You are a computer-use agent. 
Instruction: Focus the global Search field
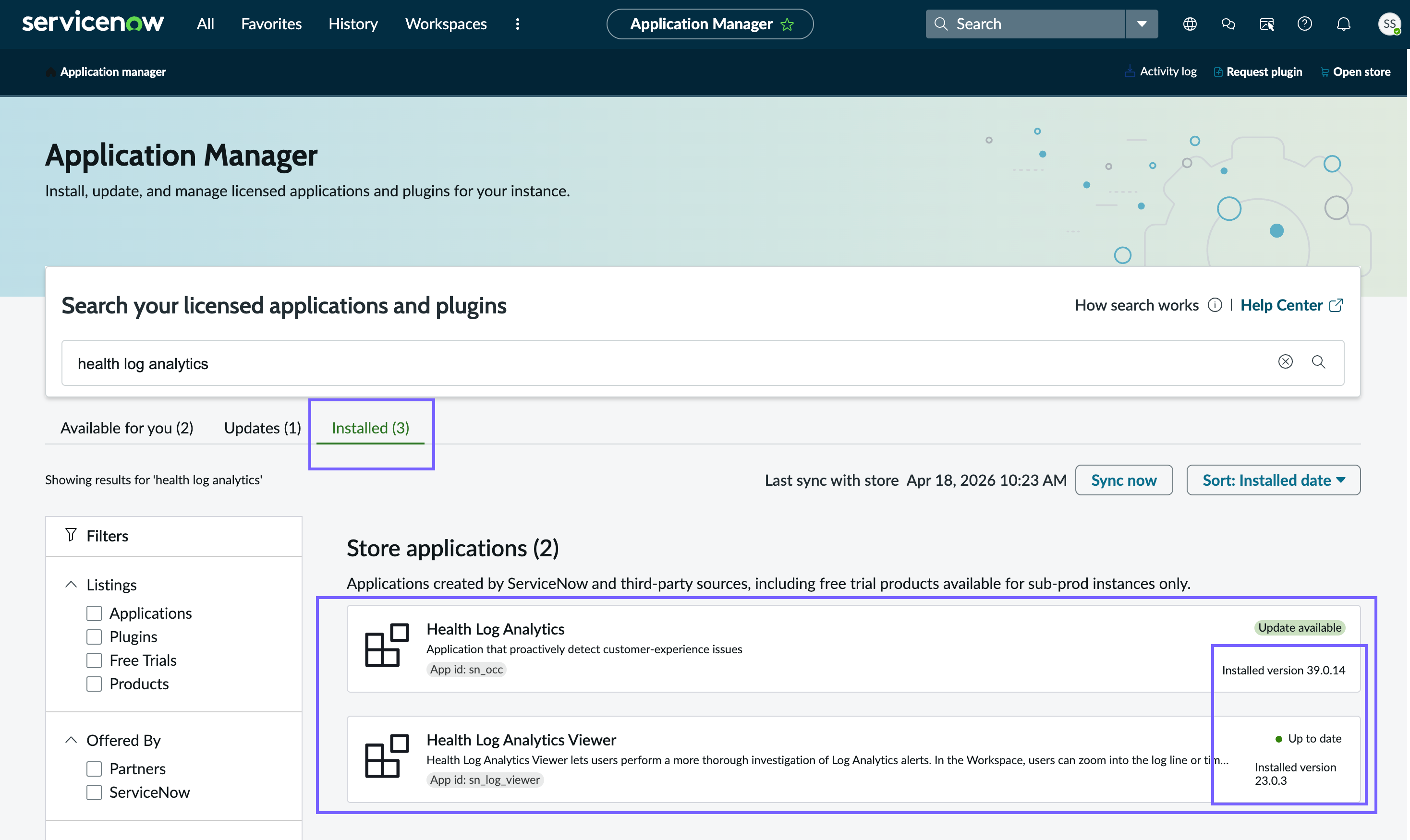coord(1025,24)
